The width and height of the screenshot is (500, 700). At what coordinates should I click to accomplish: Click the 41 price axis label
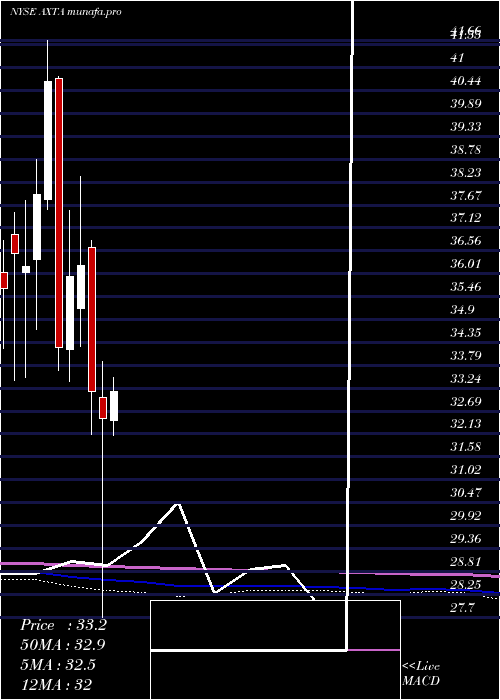click(458, 58)
